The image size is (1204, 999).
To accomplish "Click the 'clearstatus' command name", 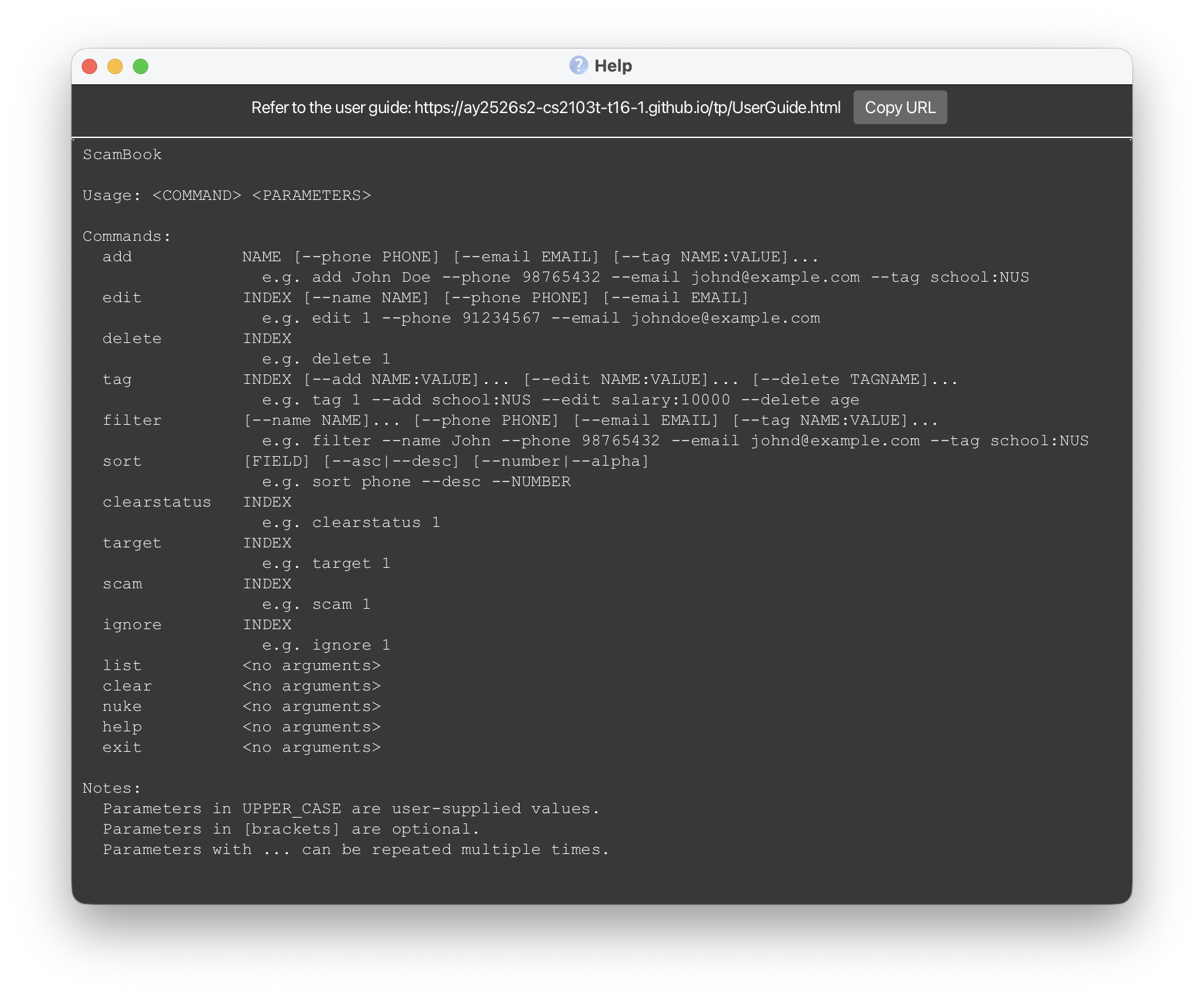I will coord(157,502).
